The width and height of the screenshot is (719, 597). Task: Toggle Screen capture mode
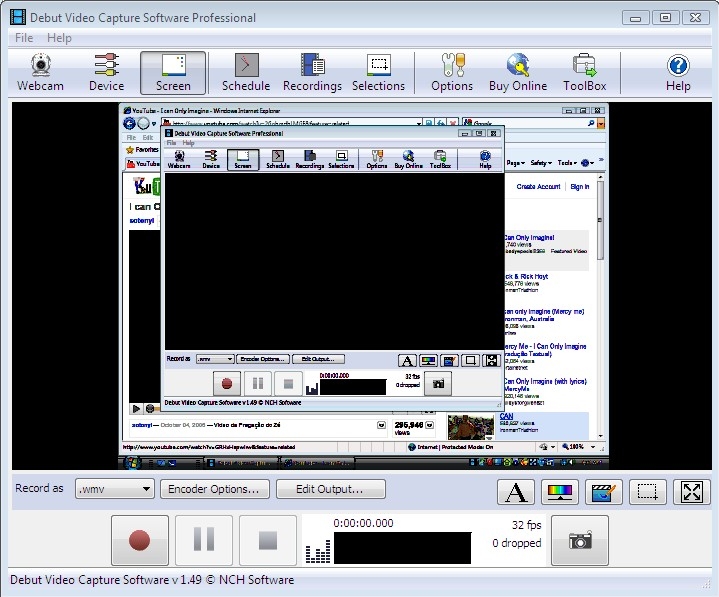173,73
